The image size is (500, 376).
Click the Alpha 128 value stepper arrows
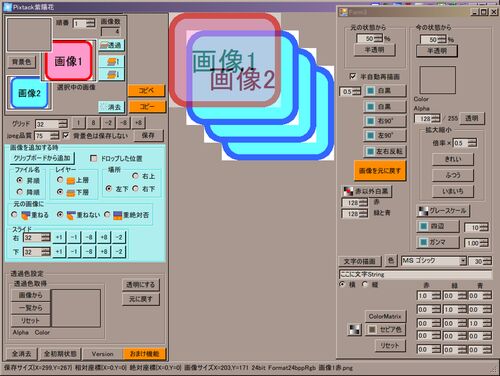point(436,118)
